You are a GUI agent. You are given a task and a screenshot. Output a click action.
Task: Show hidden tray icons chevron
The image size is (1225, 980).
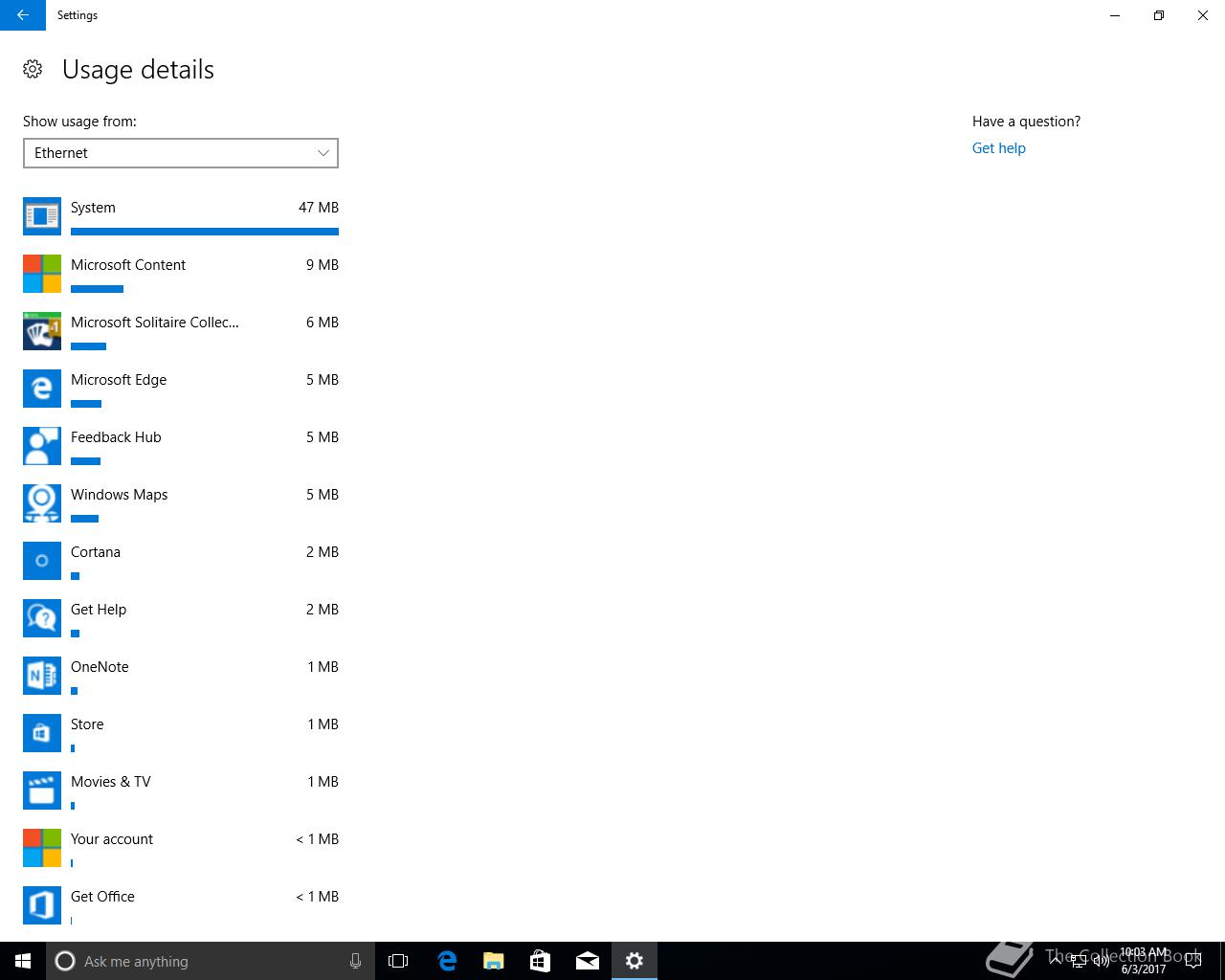pos(1055,959)
